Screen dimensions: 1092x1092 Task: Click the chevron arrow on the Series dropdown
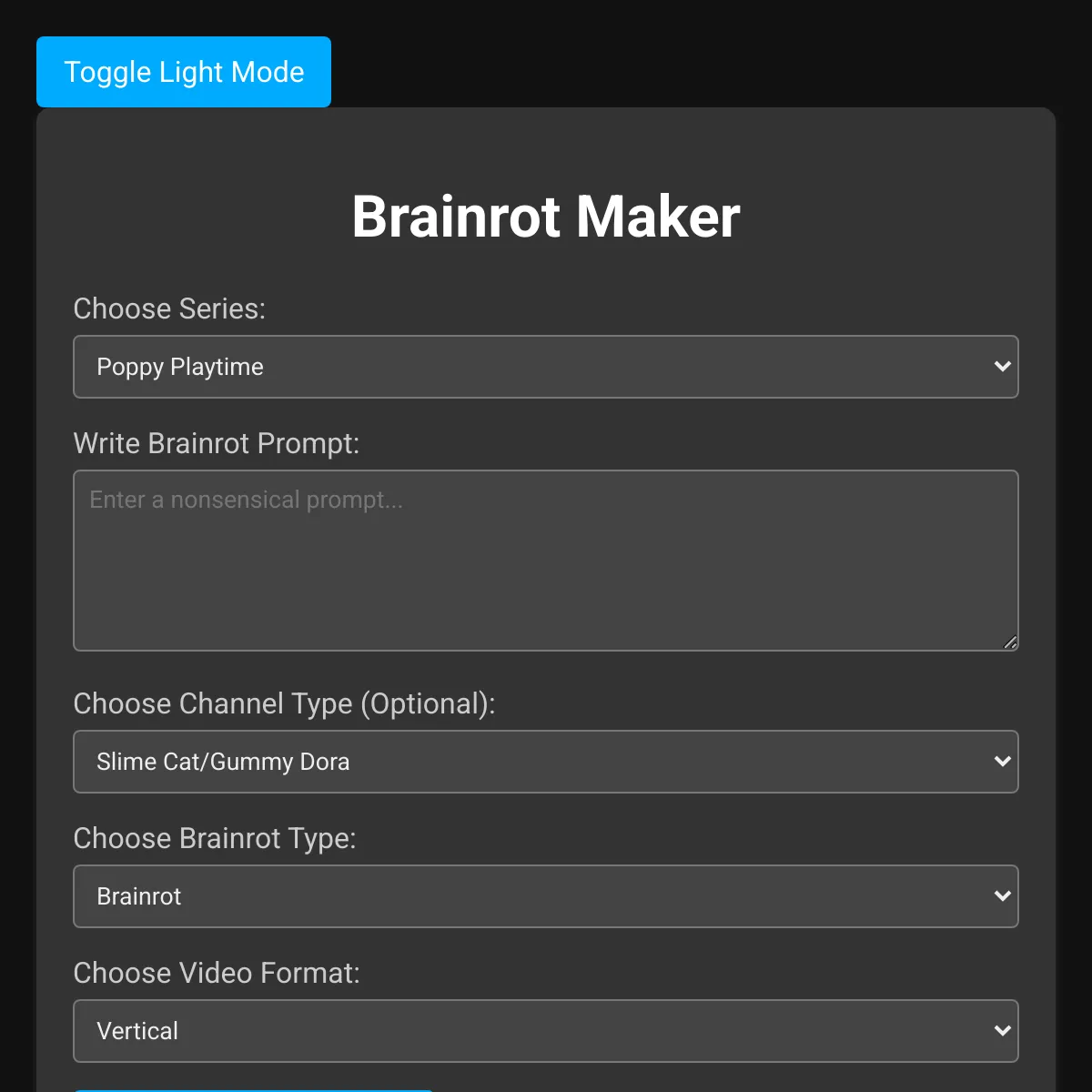[x=1003, y=367]
